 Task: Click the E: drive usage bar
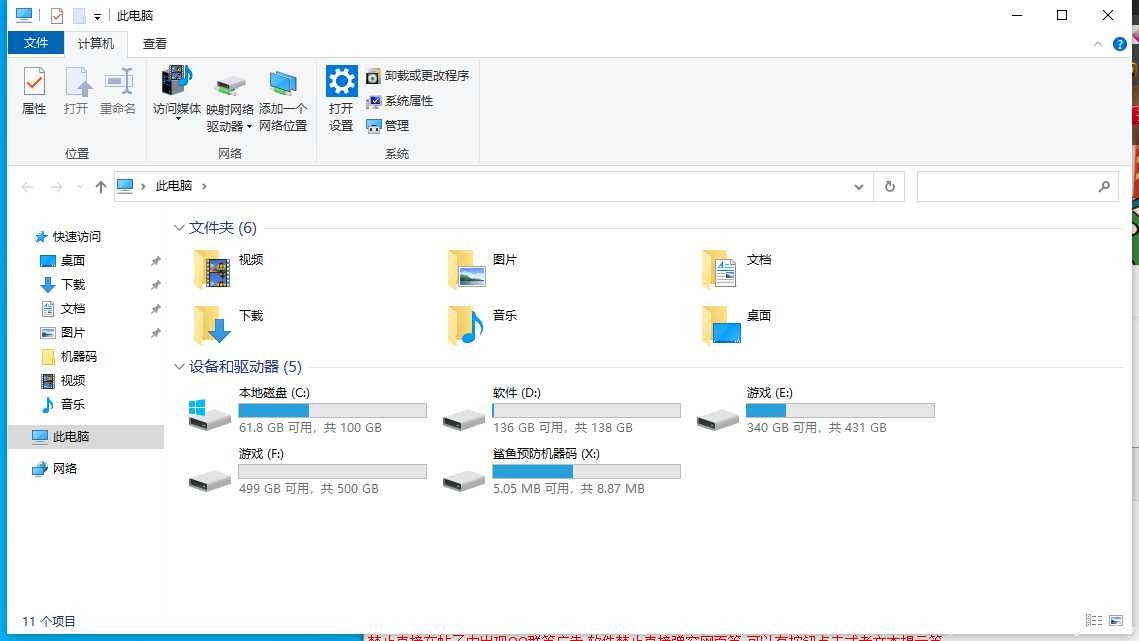click(840, 411)
